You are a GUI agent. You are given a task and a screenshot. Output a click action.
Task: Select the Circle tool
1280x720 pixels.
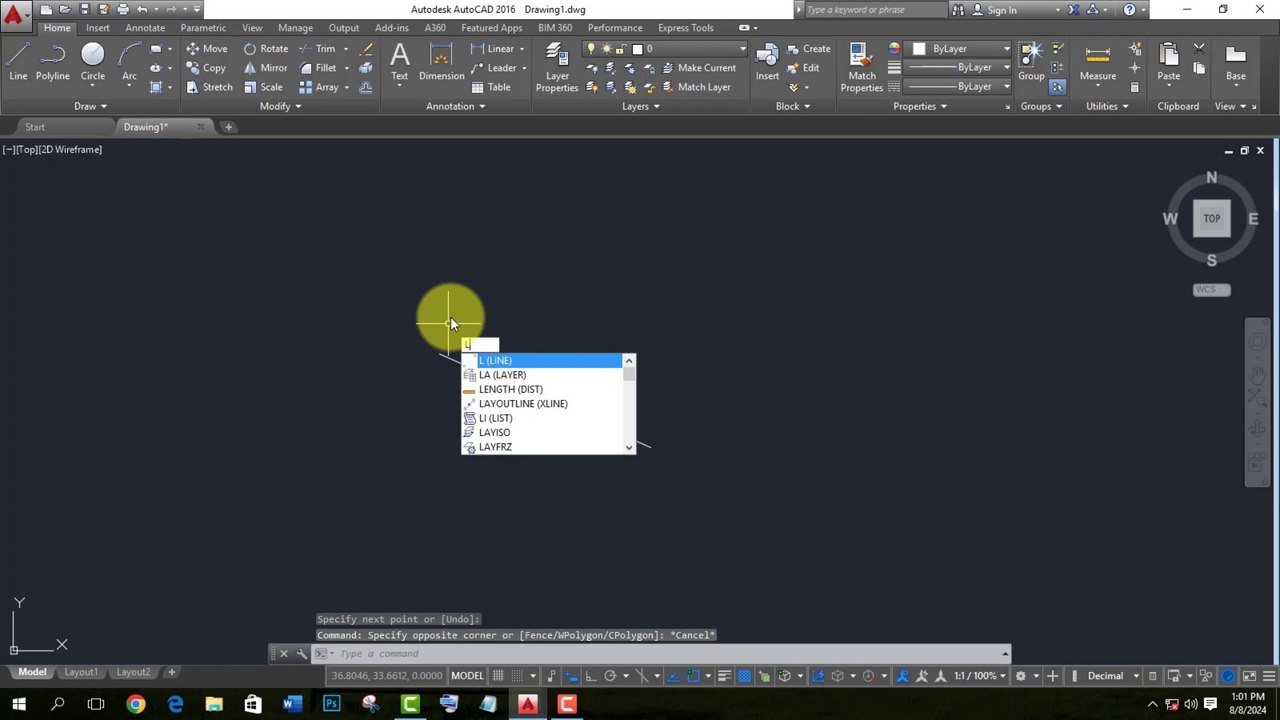(92, 63)
